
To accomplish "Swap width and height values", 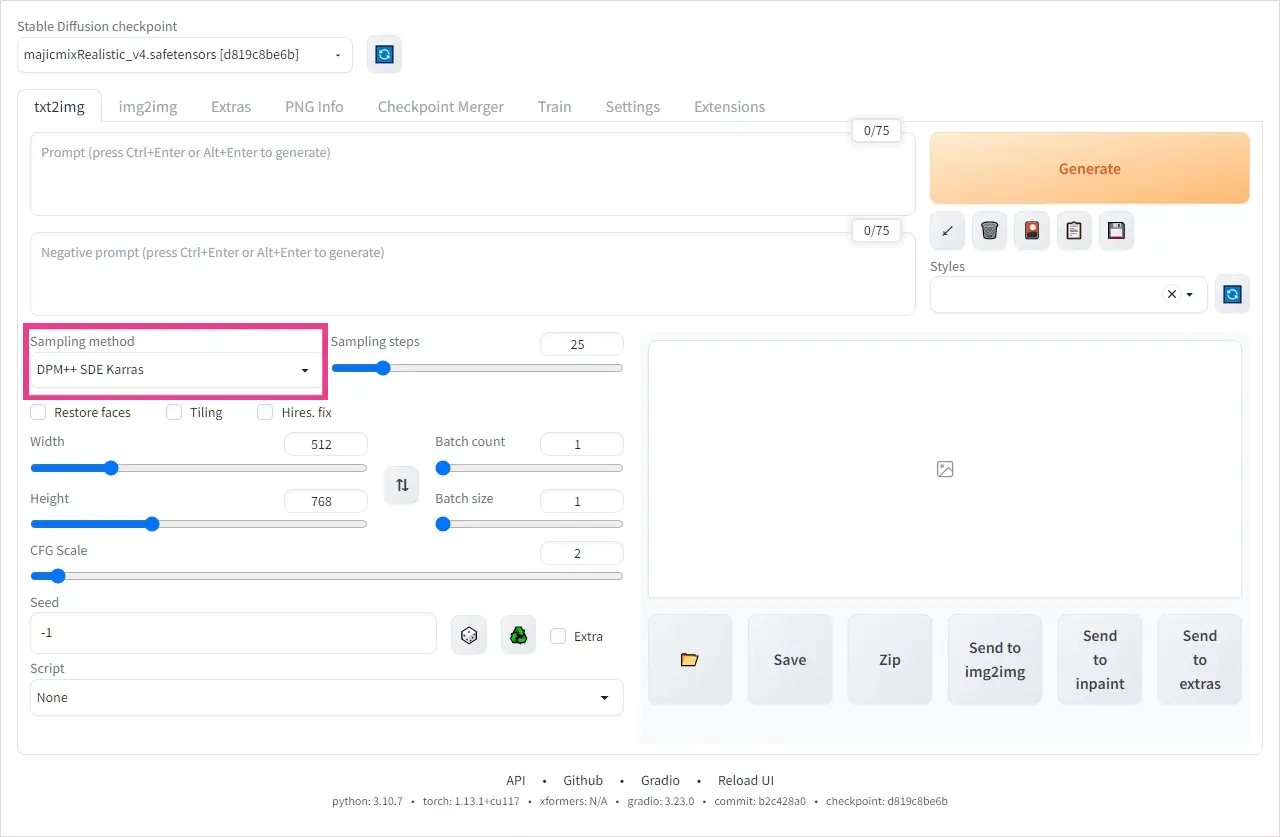I will [402, 485].
